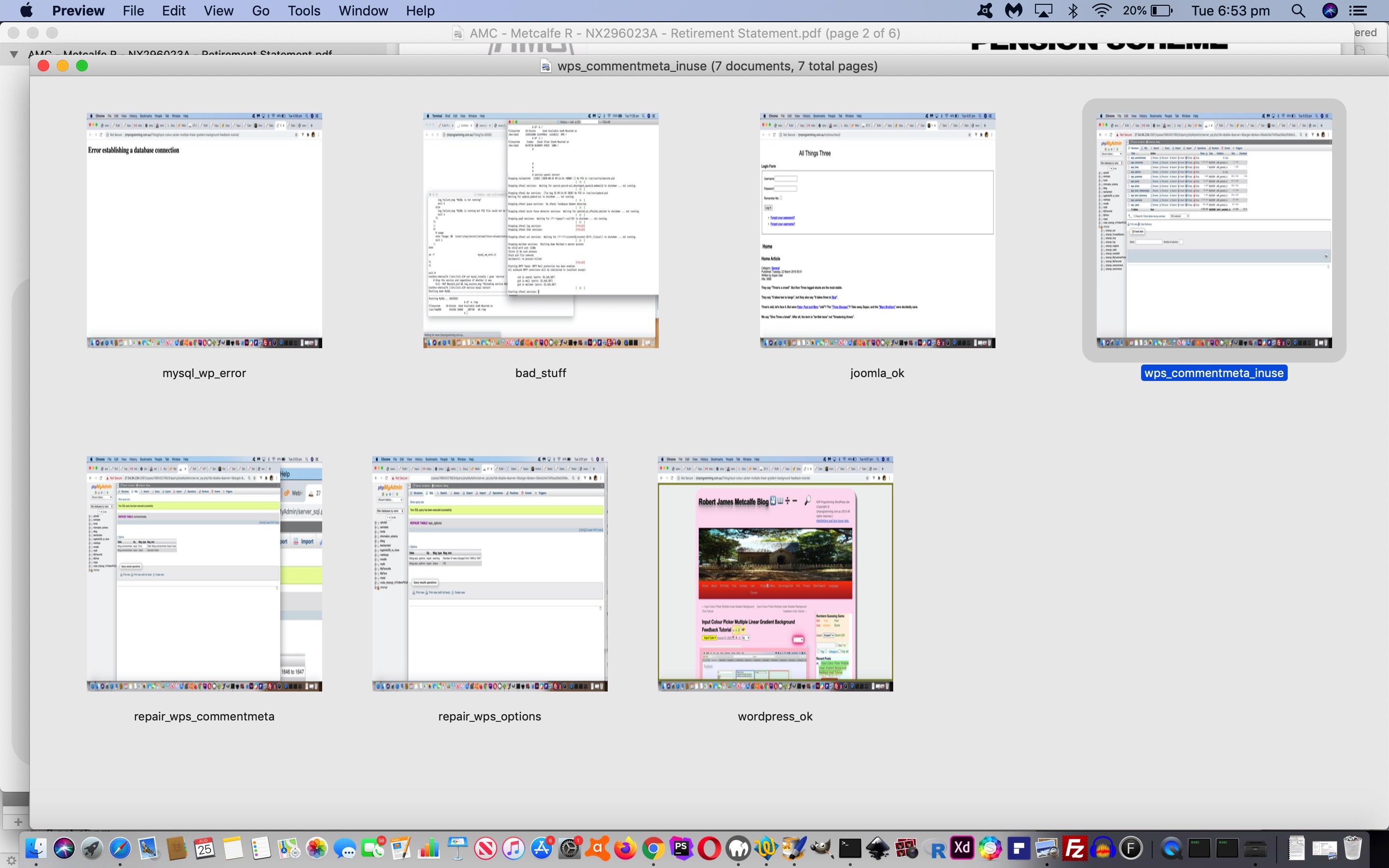This screenshot has width=1389, height=868.
Task: Open News app in Dock
Action: 486,848
